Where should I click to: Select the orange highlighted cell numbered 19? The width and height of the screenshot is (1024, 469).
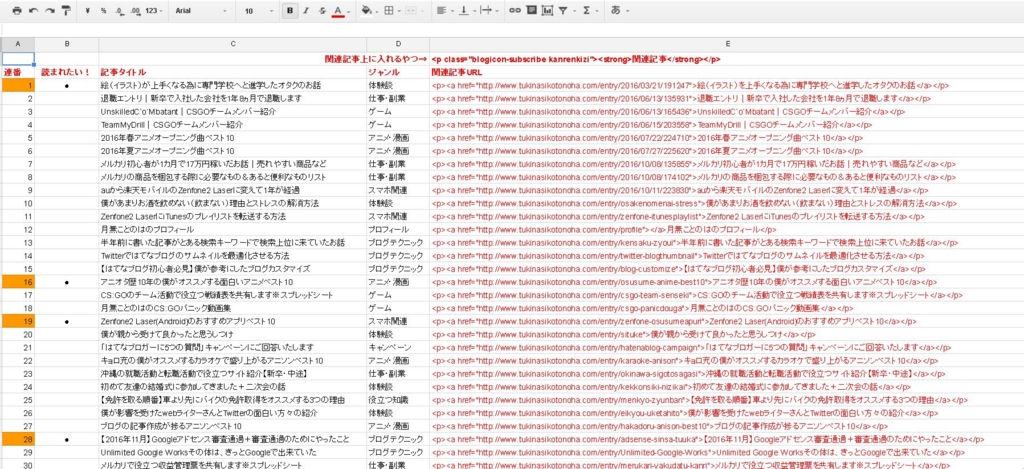click(18, 321)
